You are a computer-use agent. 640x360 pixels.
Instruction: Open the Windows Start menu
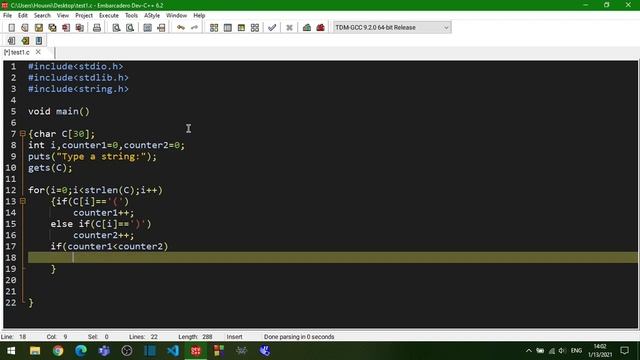[x=11, y=351]
